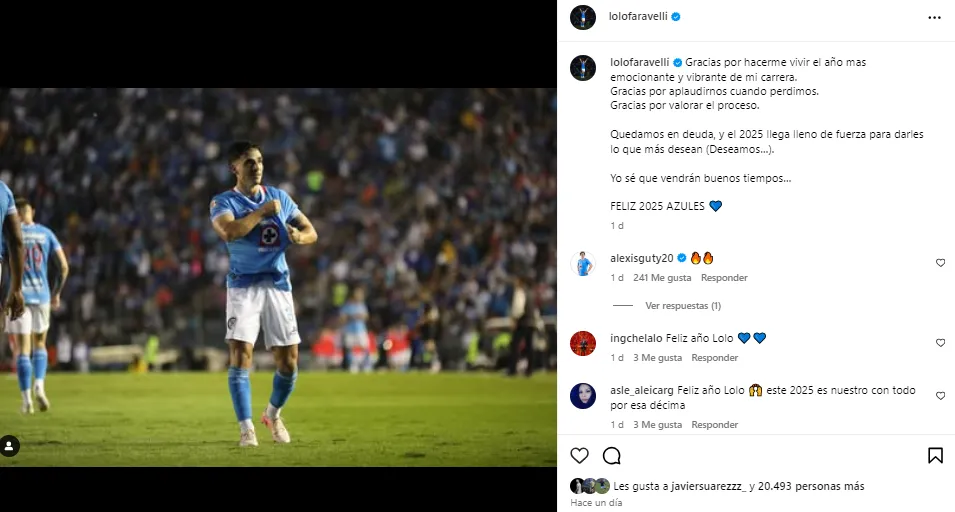This screenshot has width=955, height=512.
Task: Like asle_aleicarg's comment heart
Action: coord(940,396)
